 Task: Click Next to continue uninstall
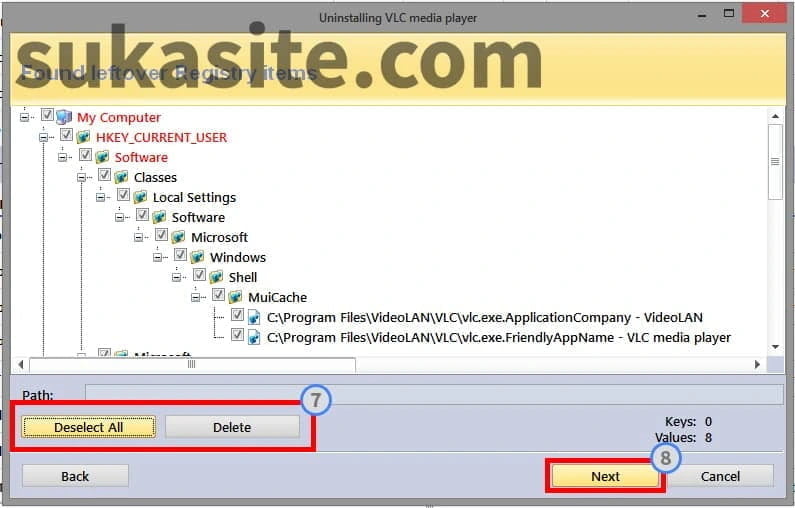[605, 477]
